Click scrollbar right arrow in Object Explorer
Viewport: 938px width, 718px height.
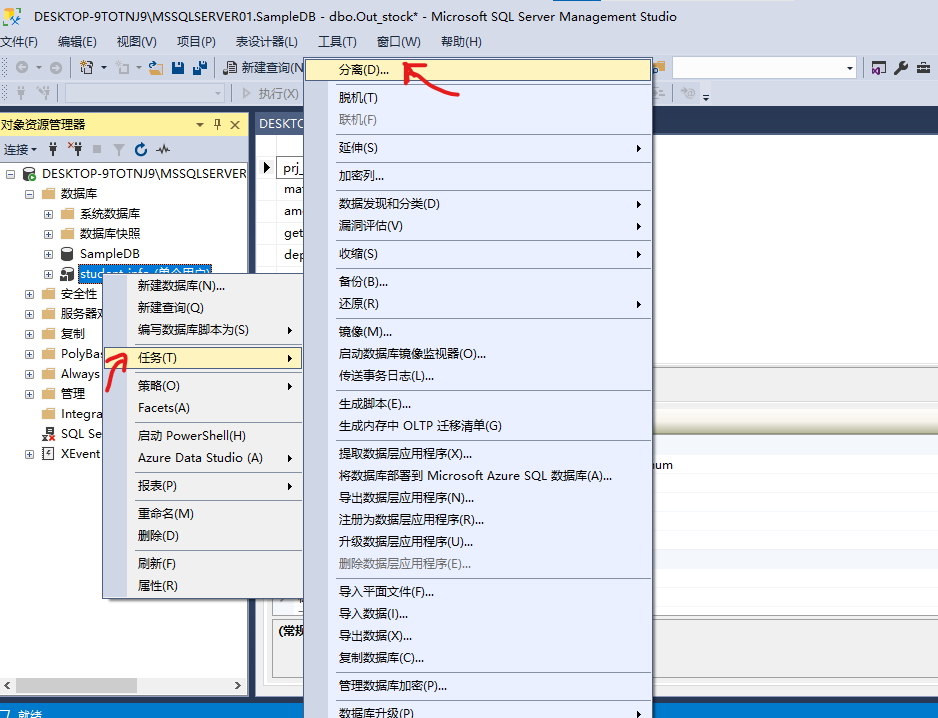pyautogui.click(x=237, y=685)
